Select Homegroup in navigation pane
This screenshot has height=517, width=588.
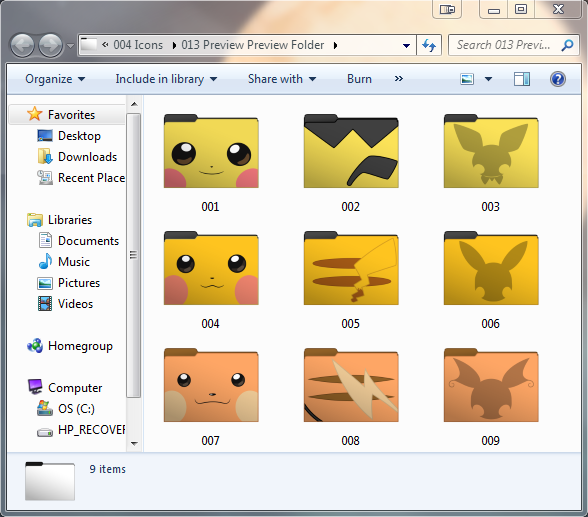click(x=80, y=346)
